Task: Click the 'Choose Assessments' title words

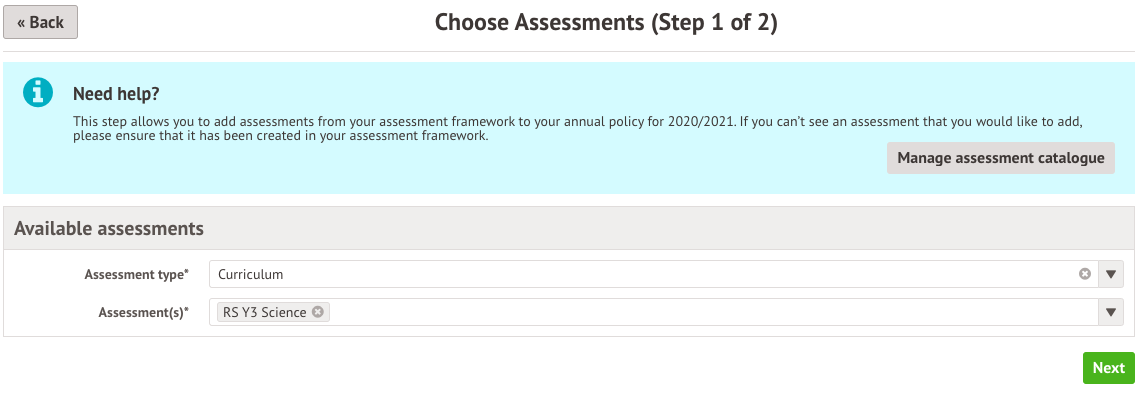Action: click(x=539, y=23)
